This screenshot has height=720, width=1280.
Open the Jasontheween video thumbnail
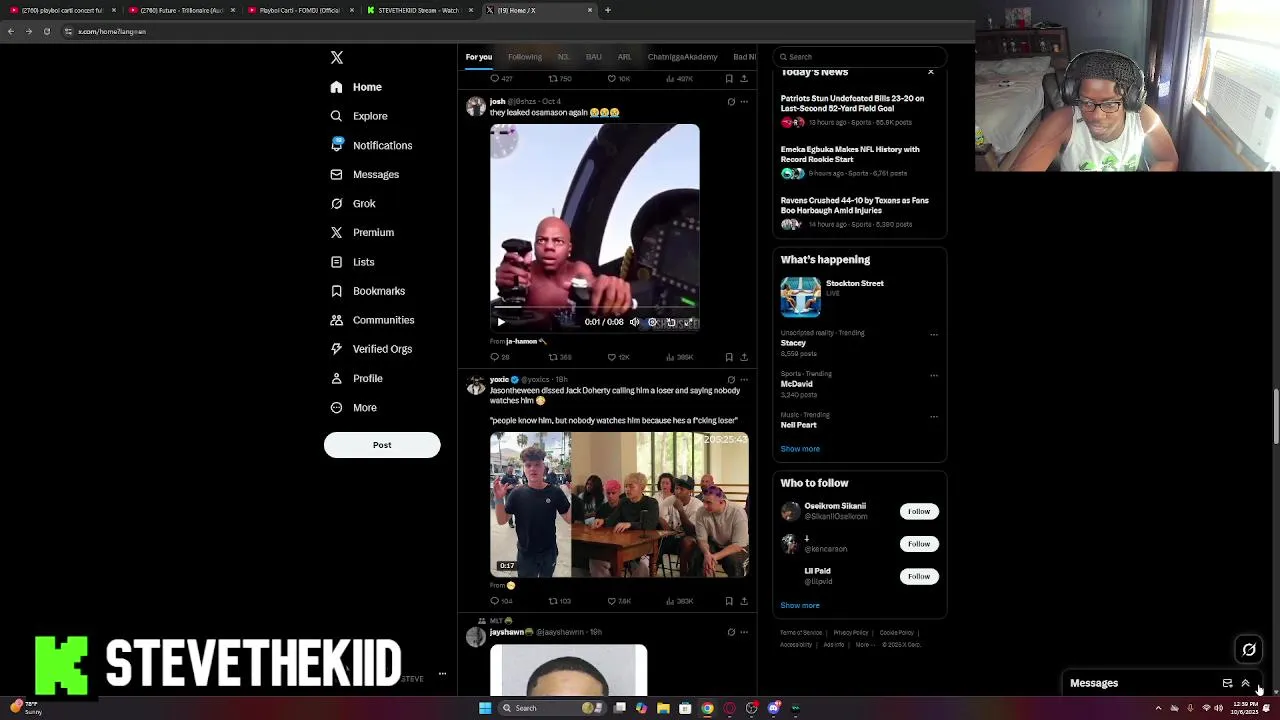click(x=619, y=505)
